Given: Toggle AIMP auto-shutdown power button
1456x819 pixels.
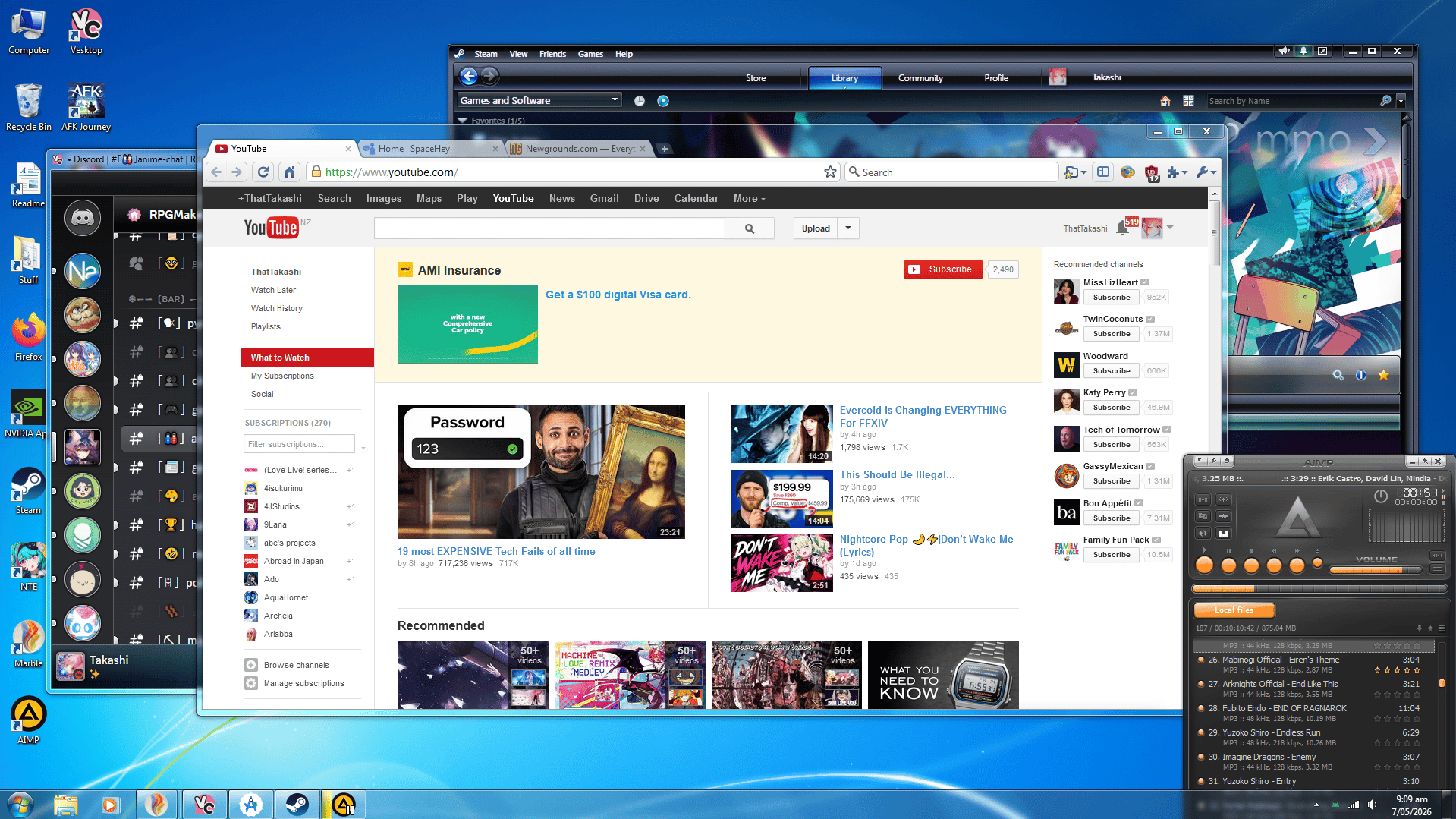Looking at the screenshot, I should click(1381, 496).
